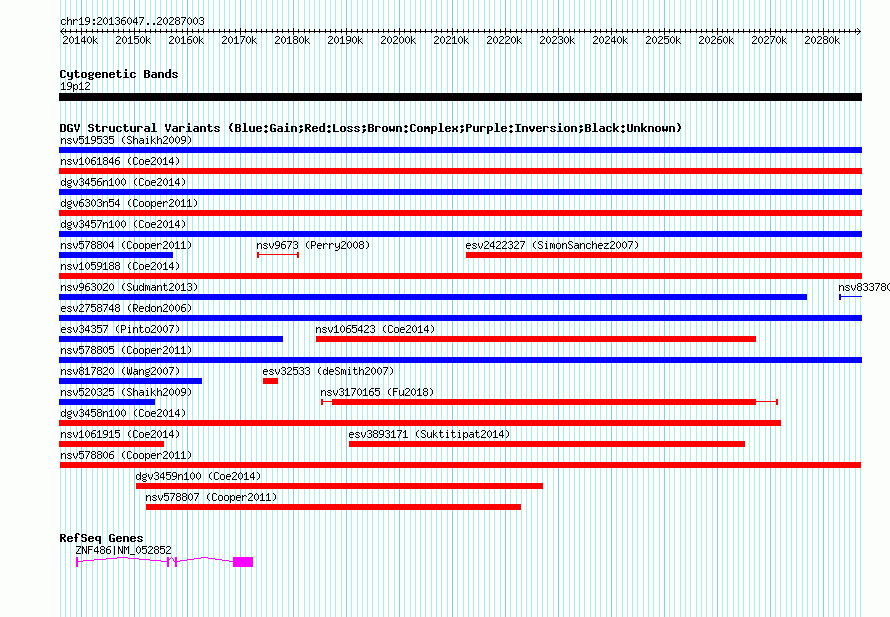Click the small red esv32533 bar
Screen dimensions: 890x617
click(270, 381)
